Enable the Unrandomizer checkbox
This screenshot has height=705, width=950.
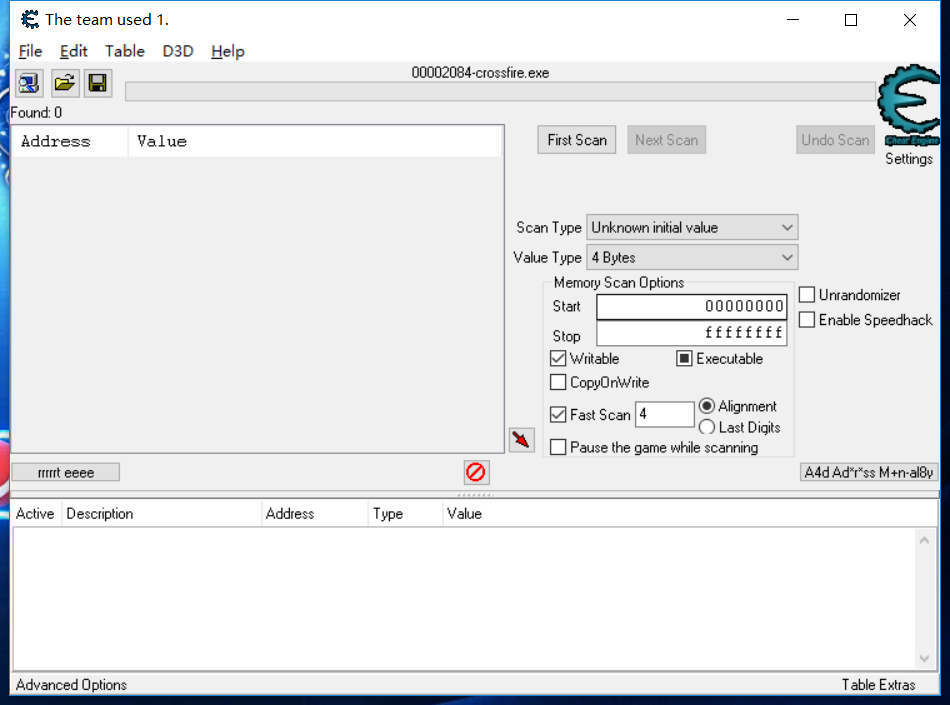tap(806, 295)
